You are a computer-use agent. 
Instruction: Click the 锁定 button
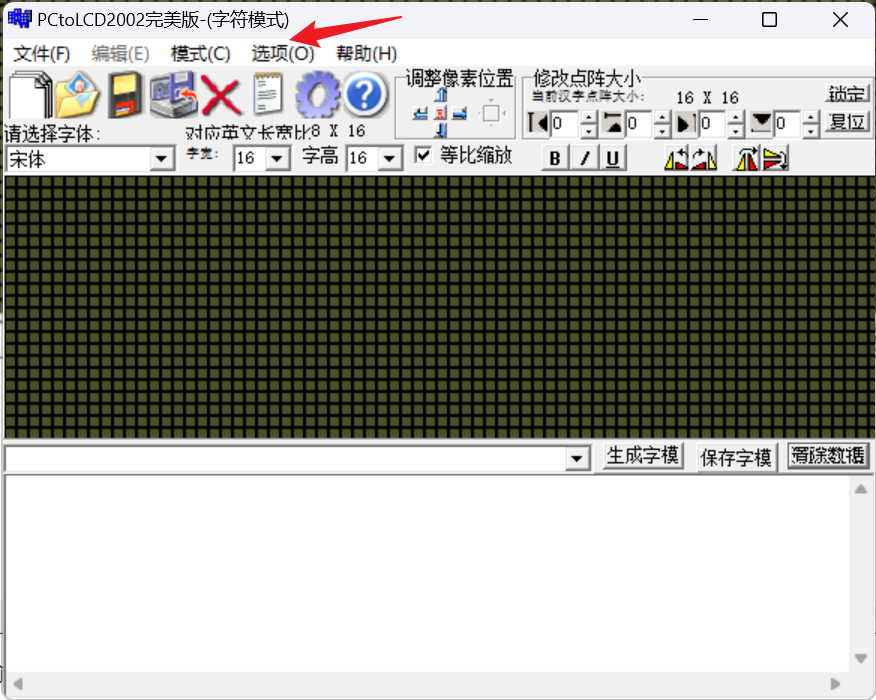click(847, 93)
